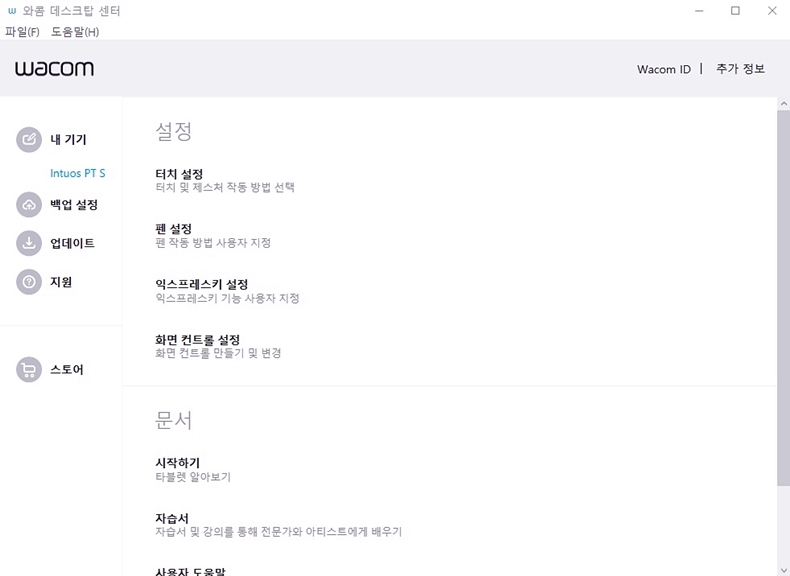The image size is (790, 576).
Task: Click the 스토어 shopping cart icon
Action: click(29, 369)
